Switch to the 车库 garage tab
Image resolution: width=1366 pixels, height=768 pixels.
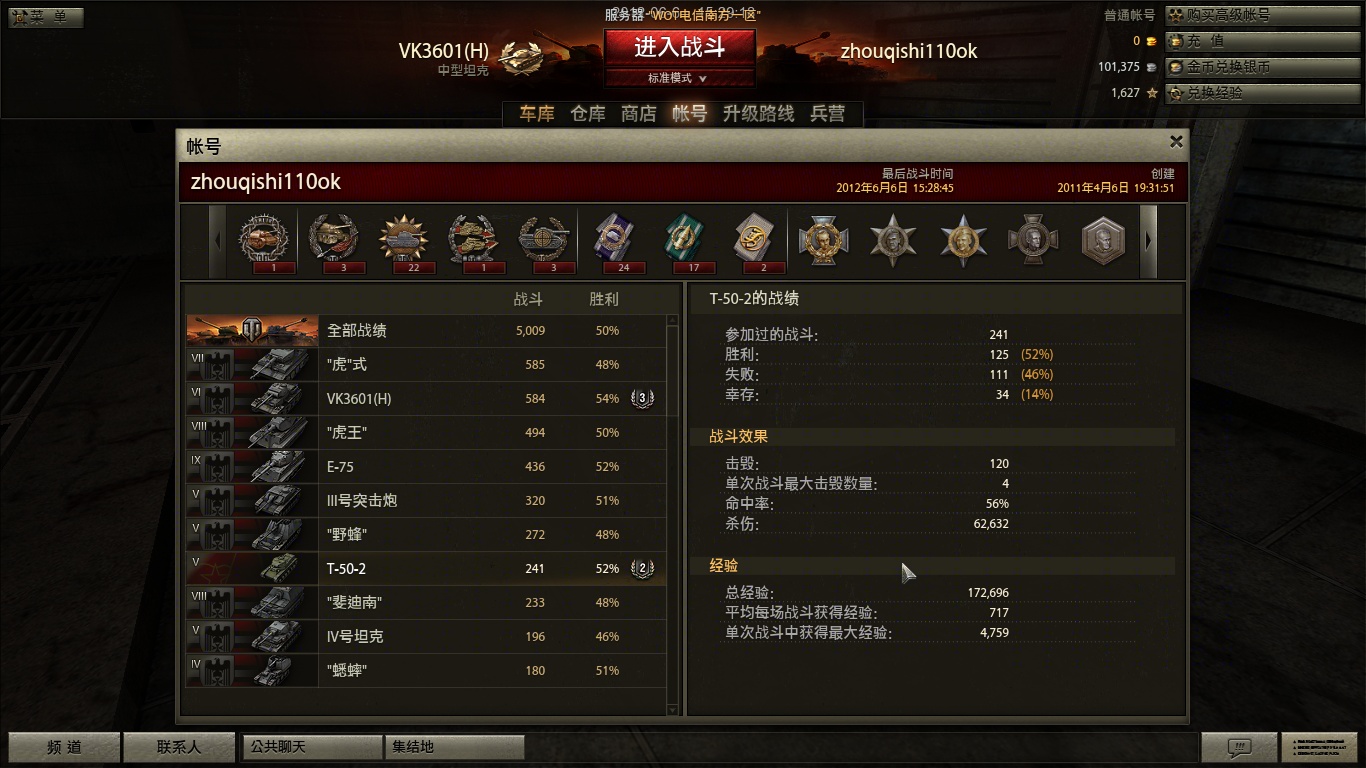[x=537, y=114]
